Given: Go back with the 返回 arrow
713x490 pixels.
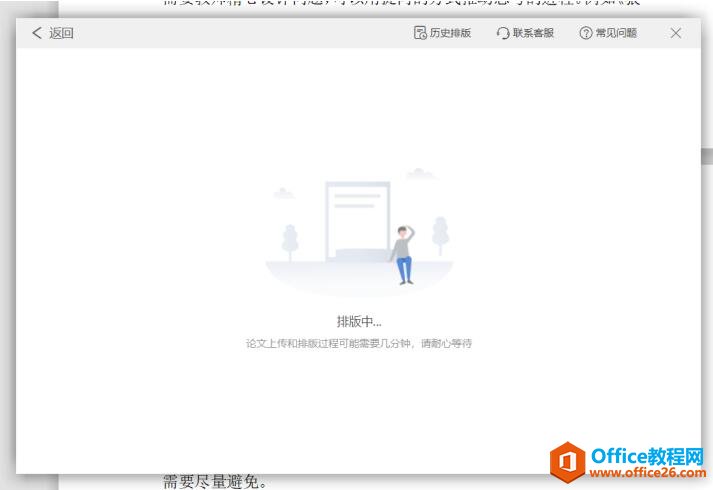Looking at the screenshot, I should 37,33.
